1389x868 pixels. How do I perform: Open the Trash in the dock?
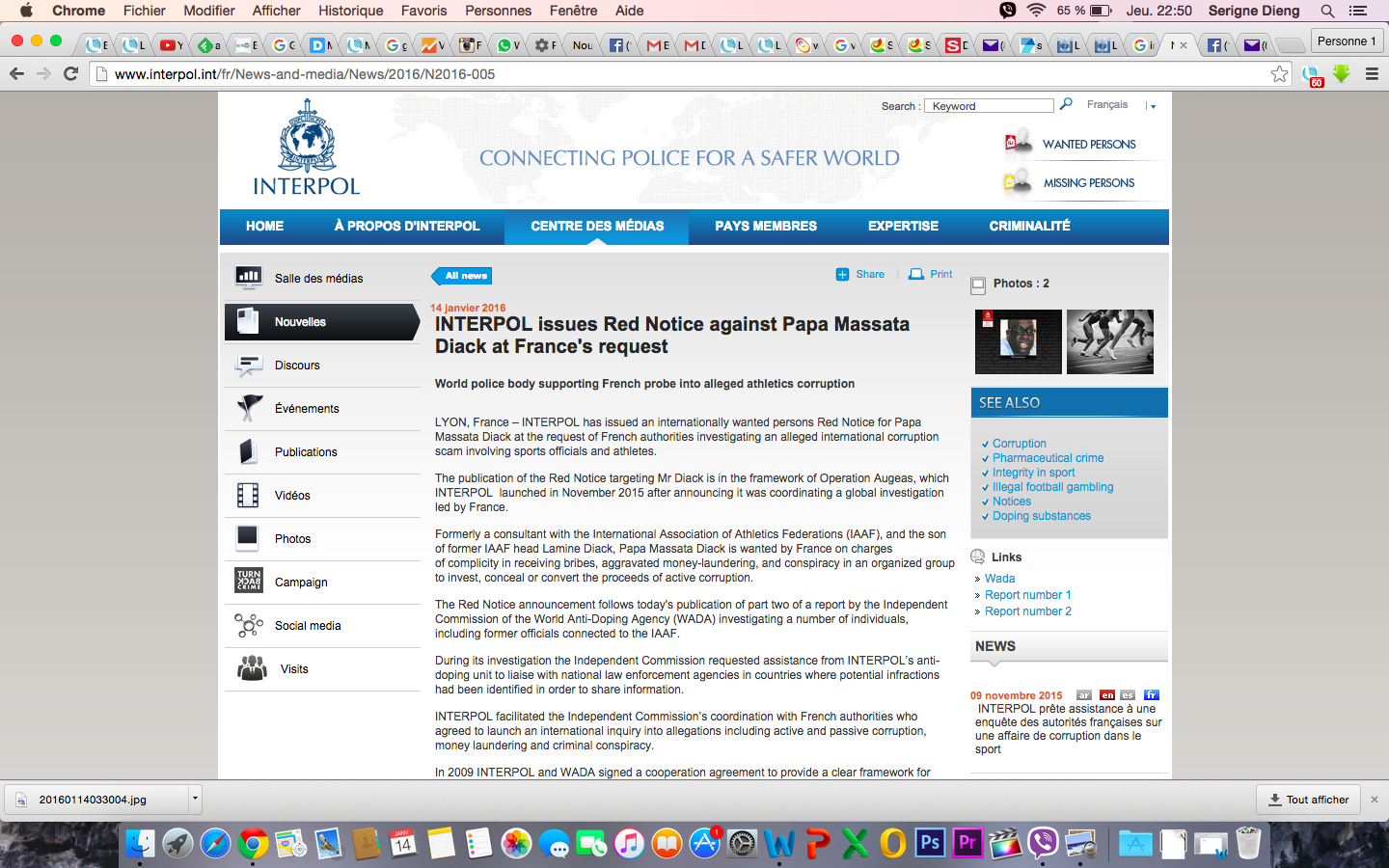[1248, 843]
